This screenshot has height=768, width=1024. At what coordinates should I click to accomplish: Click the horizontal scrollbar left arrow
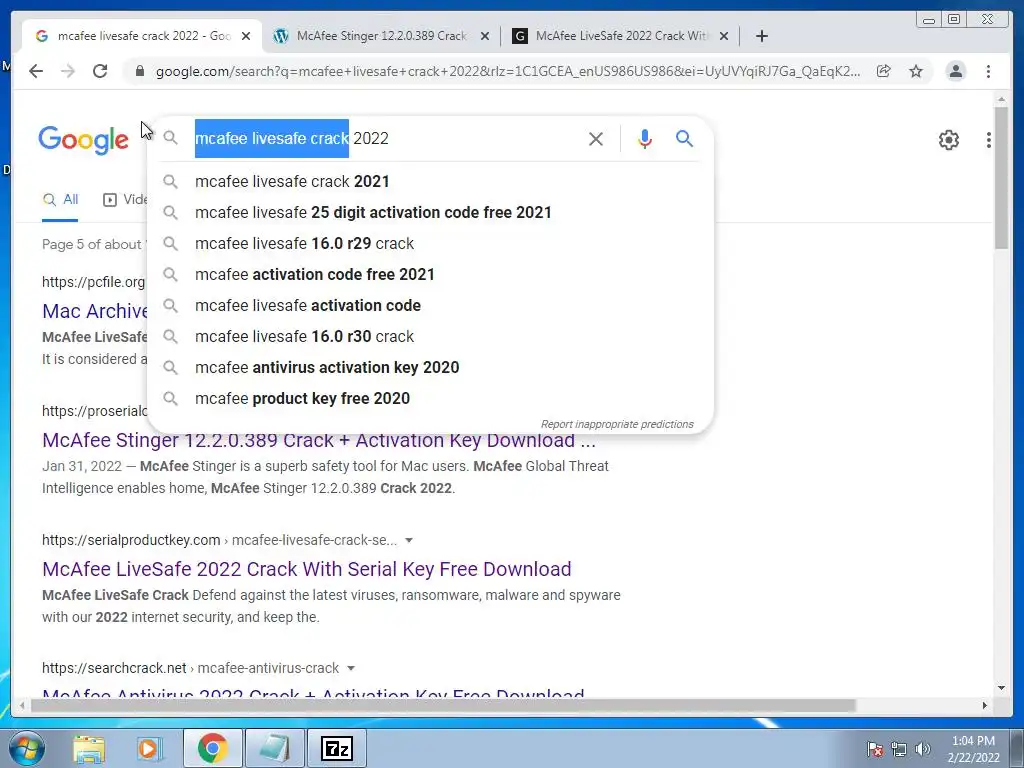tap(22, 705)
